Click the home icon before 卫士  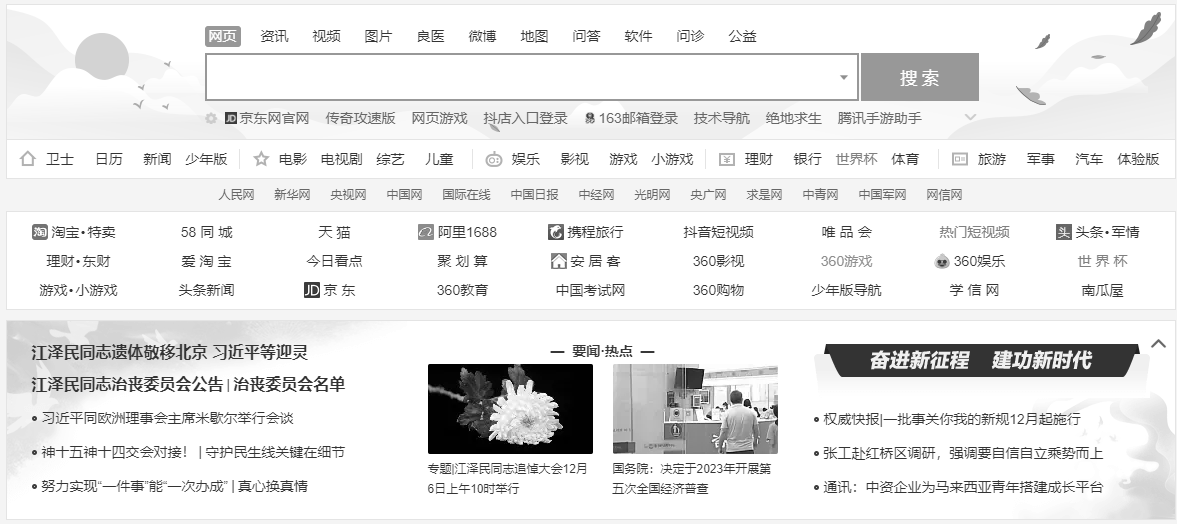(28, 159)
